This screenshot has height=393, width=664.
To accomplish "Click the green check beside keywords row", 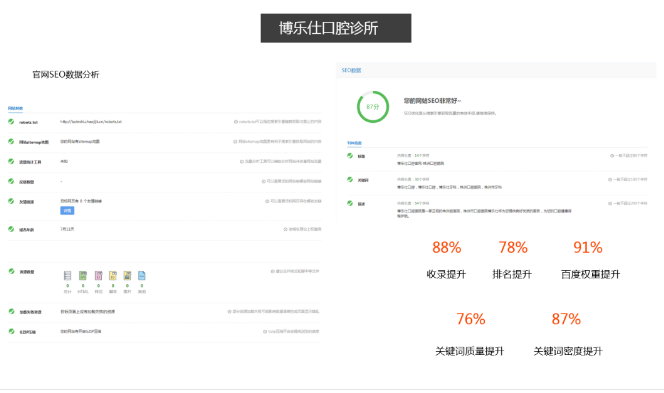I will coord(350,180).
